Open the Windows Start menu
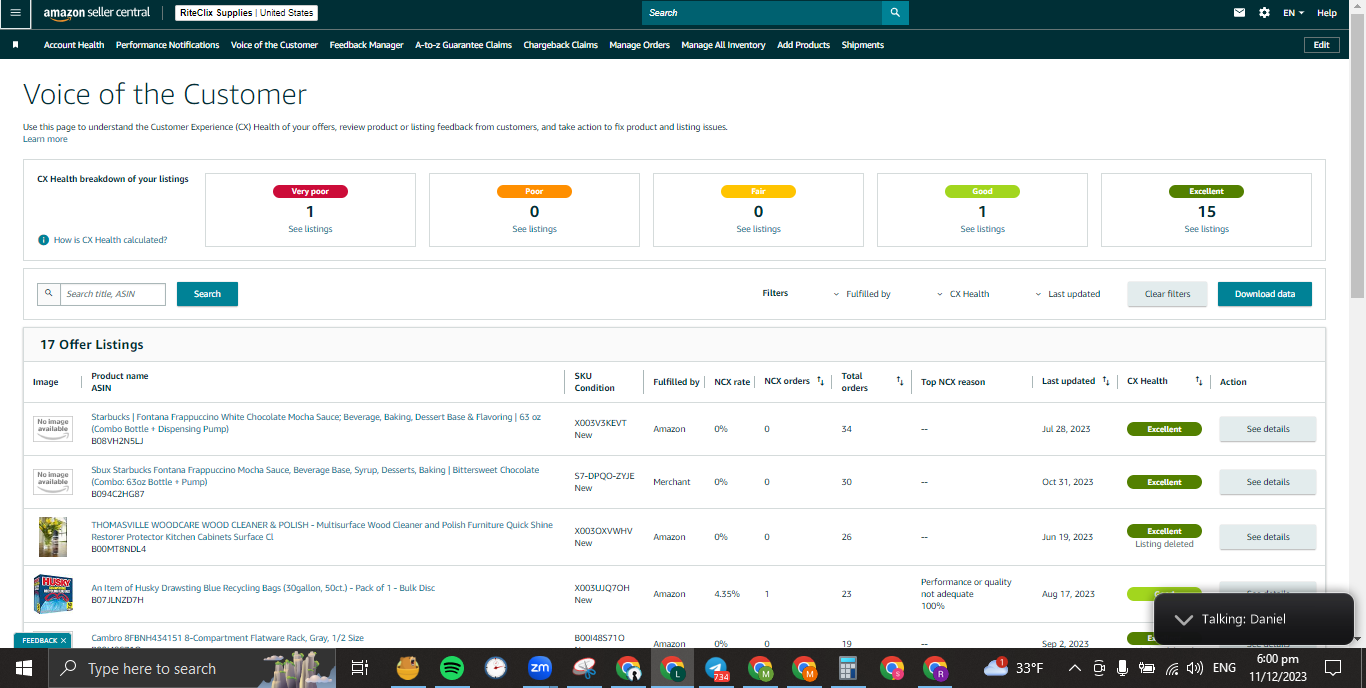 click(23, 668)
